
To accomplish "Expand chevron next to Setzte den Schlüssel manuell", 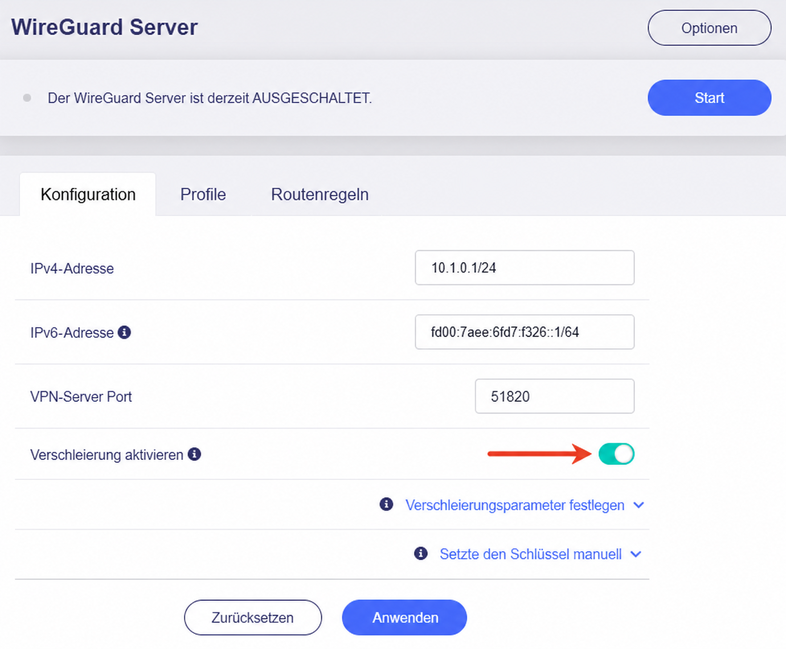I will click(636, 554).
